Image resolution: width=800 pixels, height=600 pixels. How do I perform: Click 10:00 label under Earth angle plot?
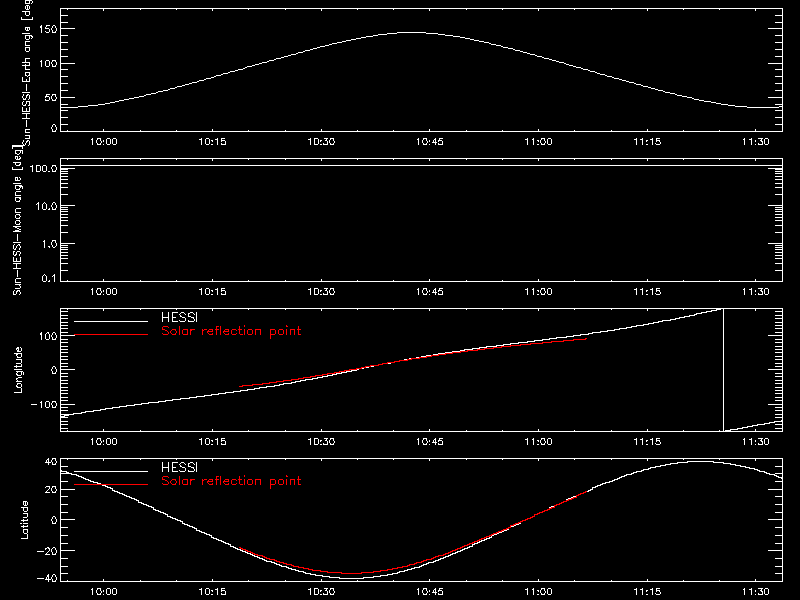[x=104, y=142]
